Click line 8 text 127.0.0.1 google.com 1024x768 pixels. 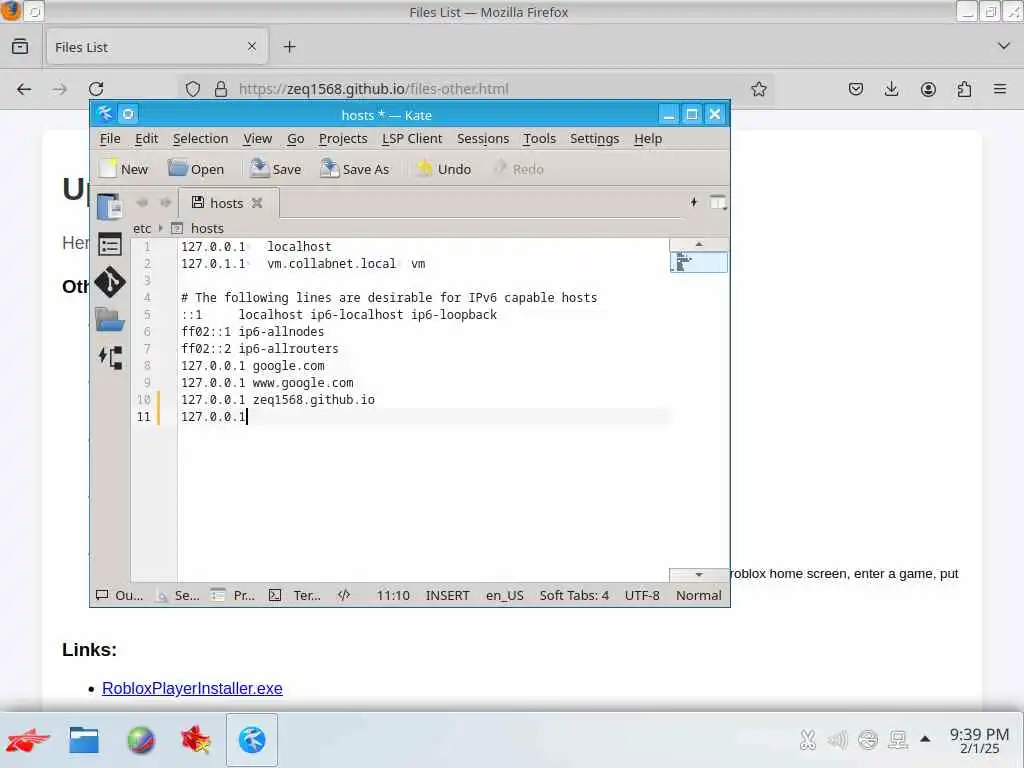click(253, 366)
